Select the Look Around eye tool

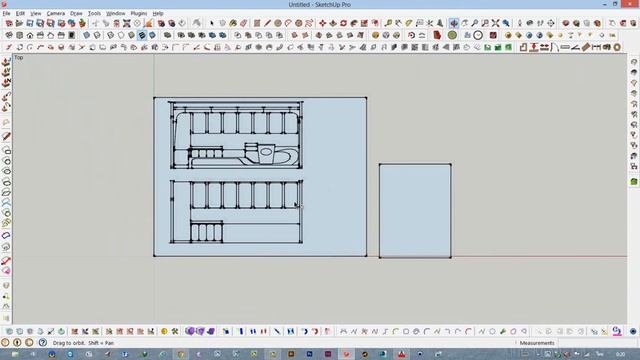[x=530, y=23]
